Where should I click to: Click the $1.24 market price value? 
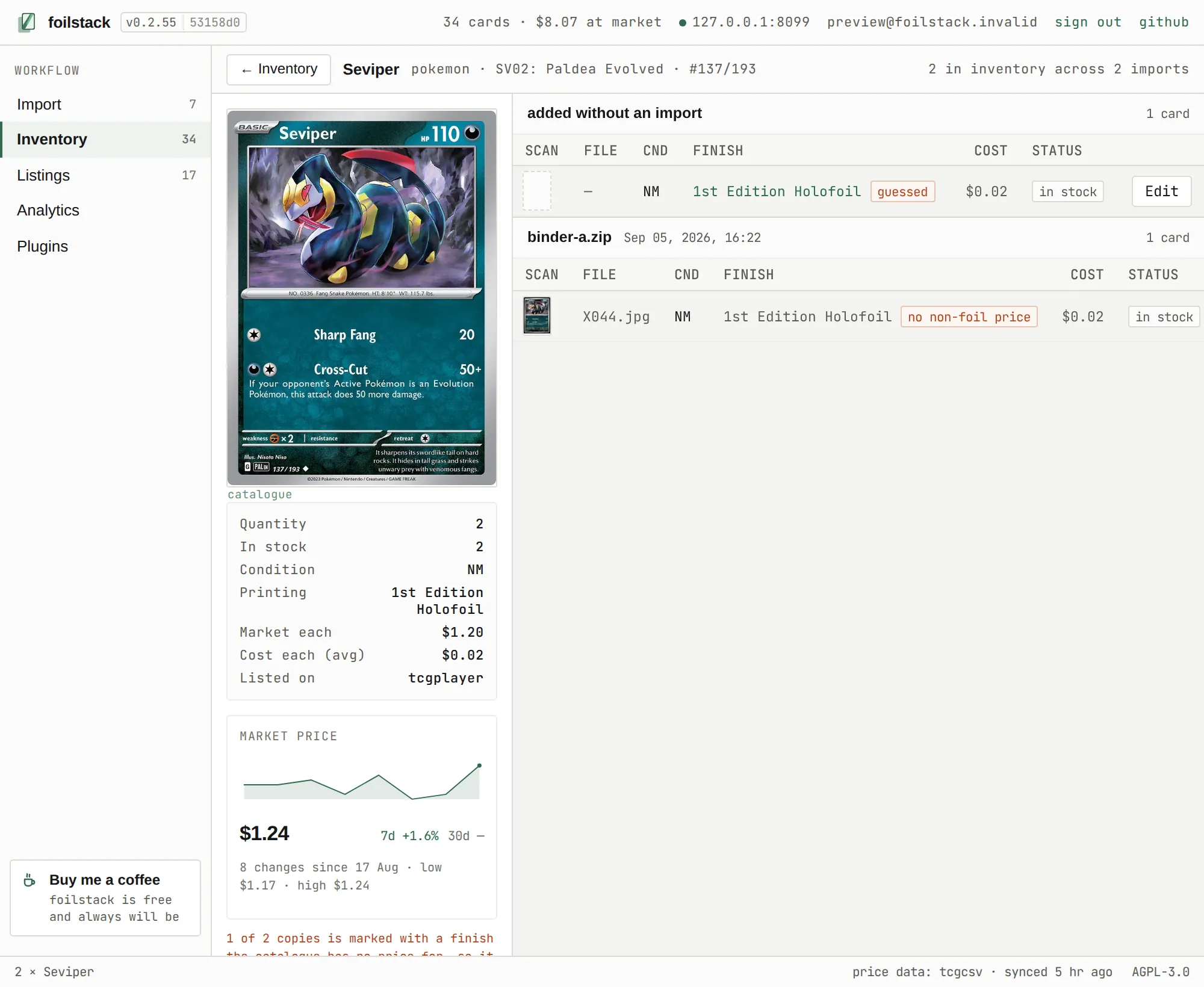[x=264, y=834]
